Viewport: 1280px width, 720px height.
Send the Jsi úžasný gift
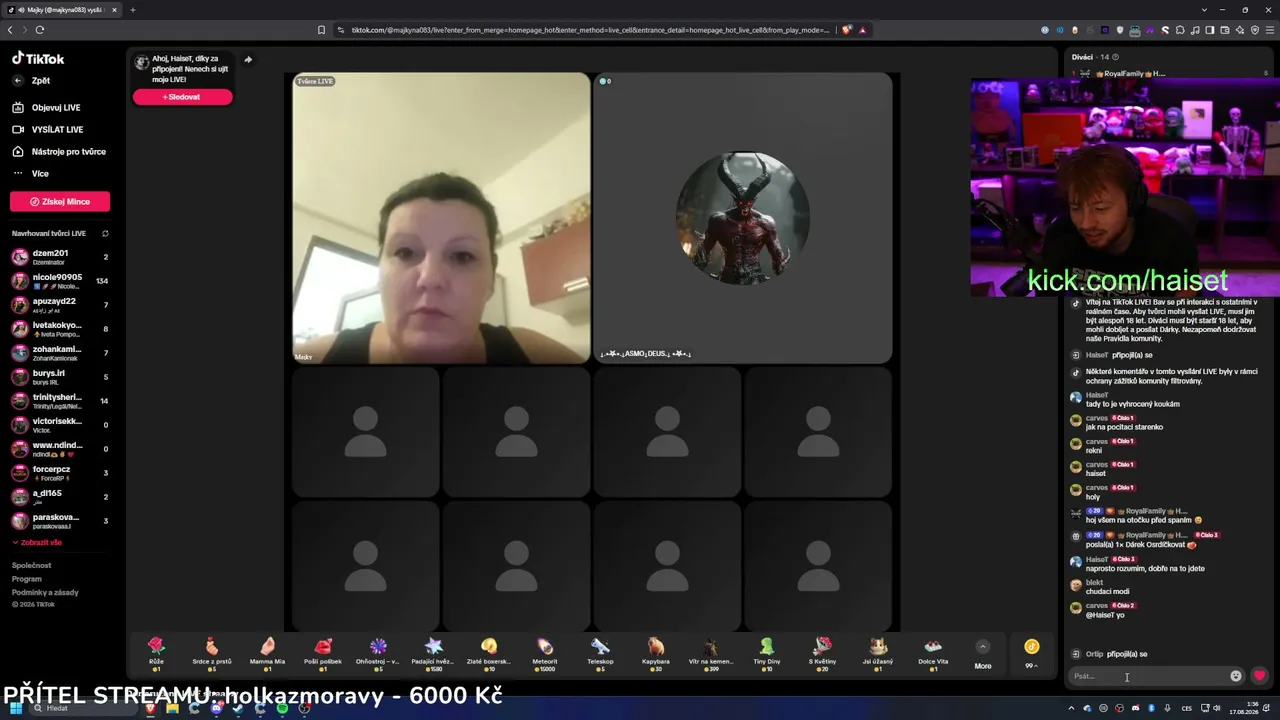click(878, 652)
